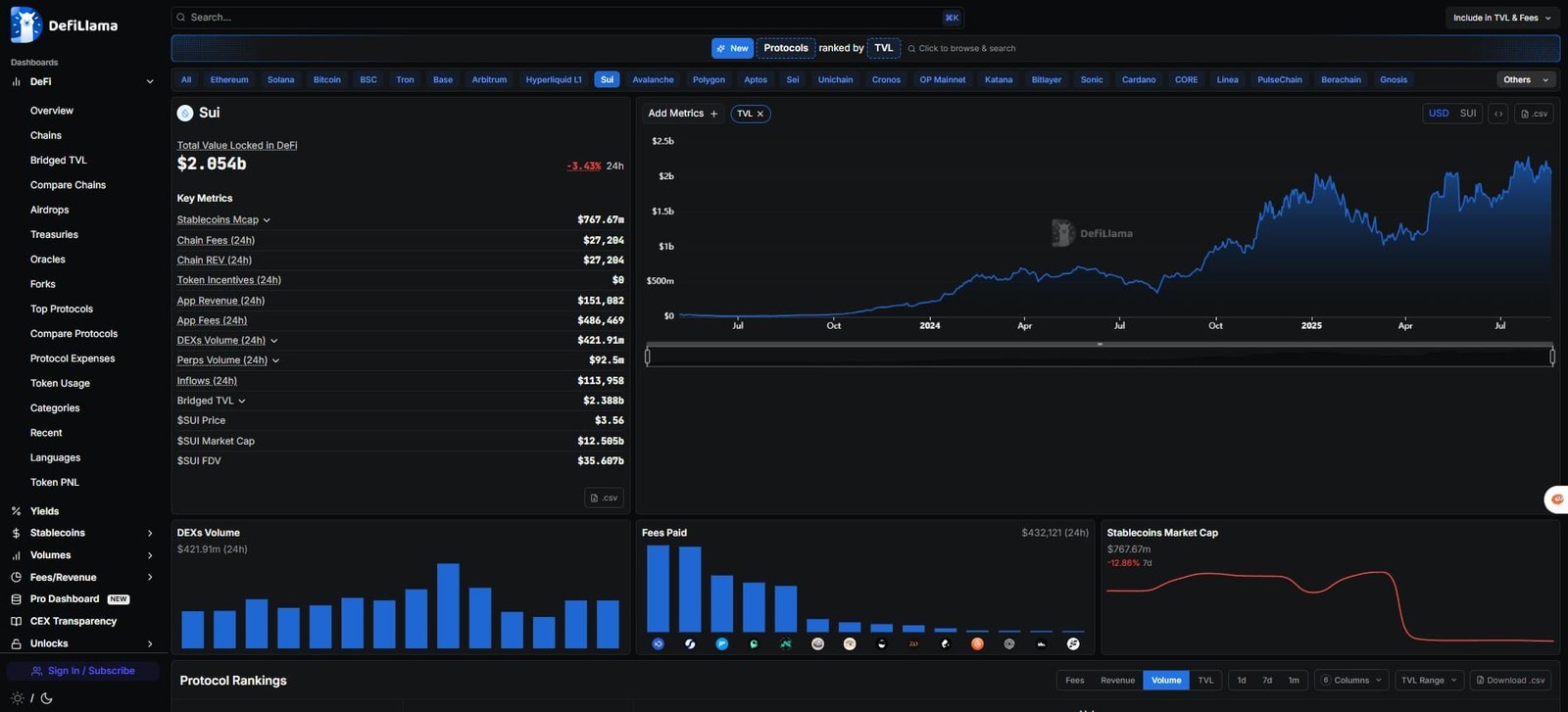Remove the TVL metric chip using its X

click(x=759, y=114)
